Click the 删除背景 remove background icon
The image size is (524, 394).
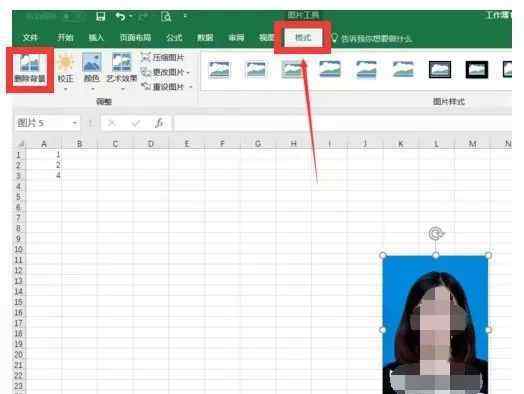(x=30, y=70)
